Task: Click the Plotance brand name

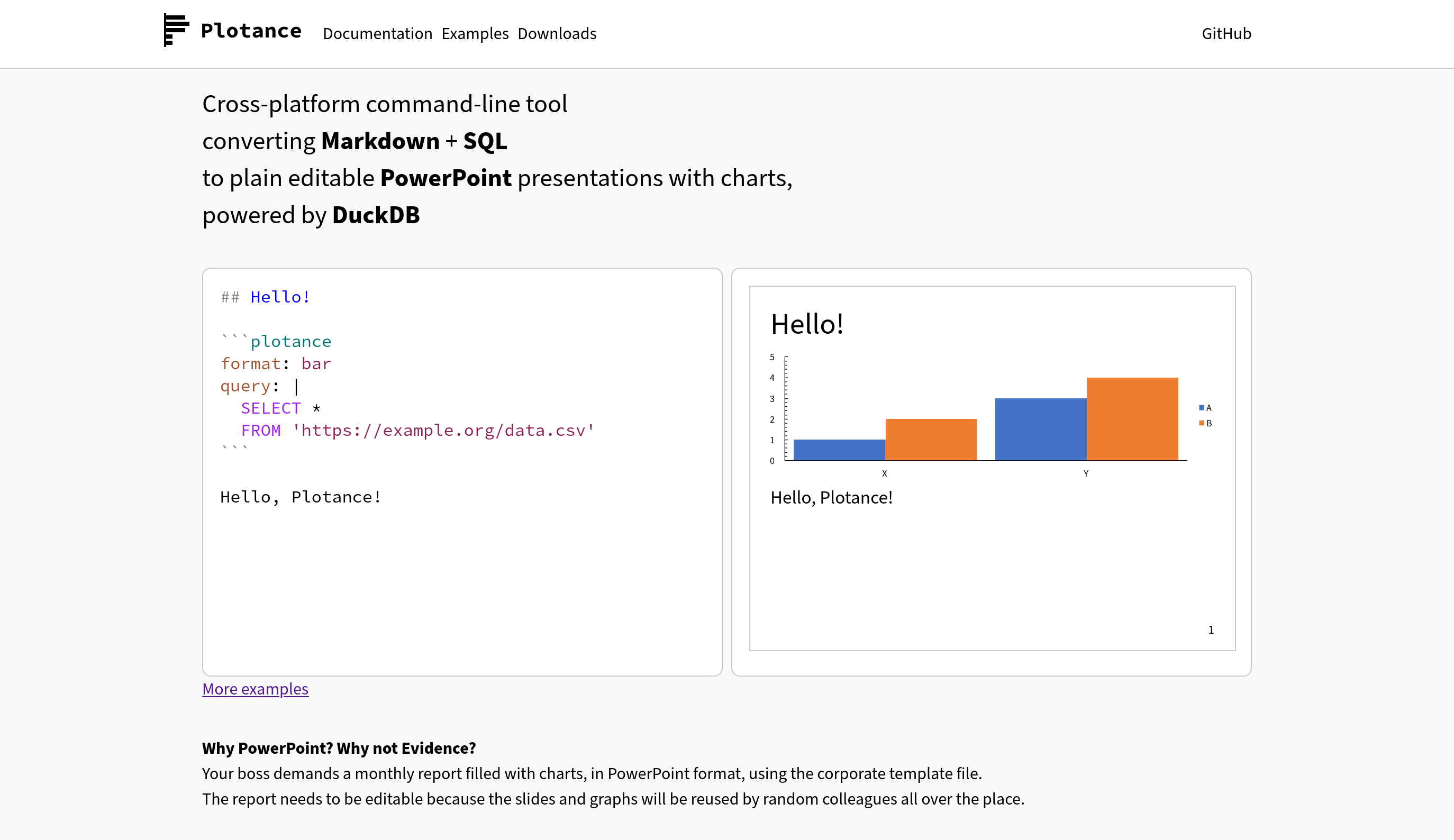Action: (x=251, y=31)
